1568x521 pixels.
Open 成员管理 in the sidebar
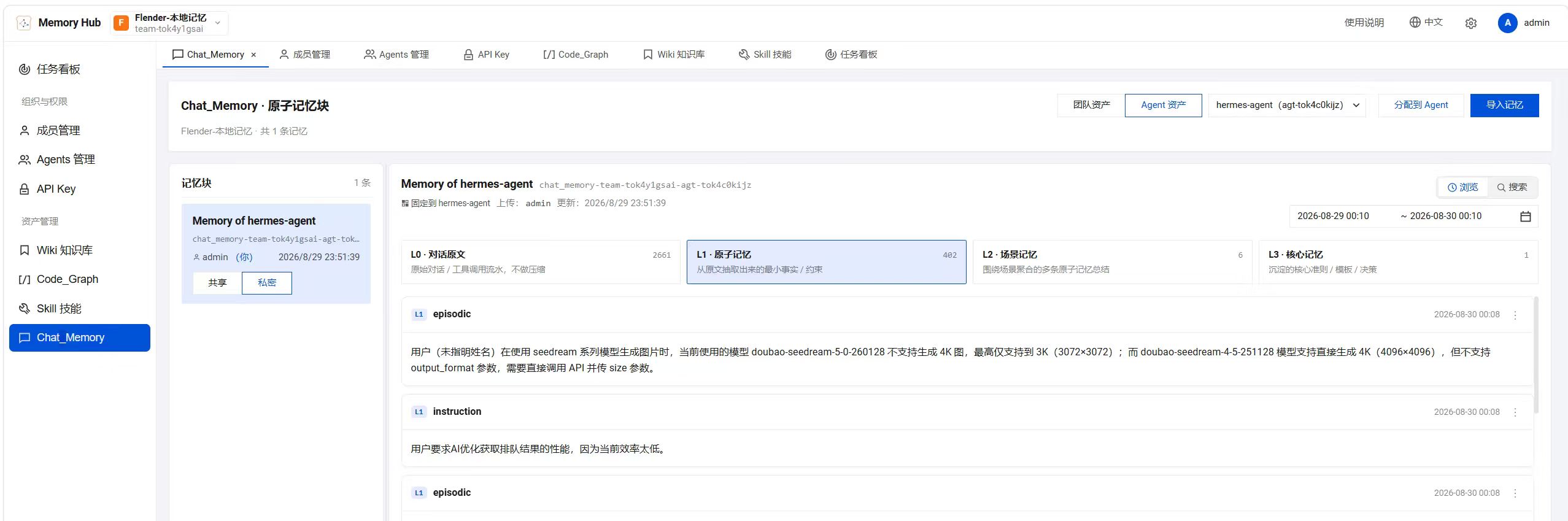(80, 131)
